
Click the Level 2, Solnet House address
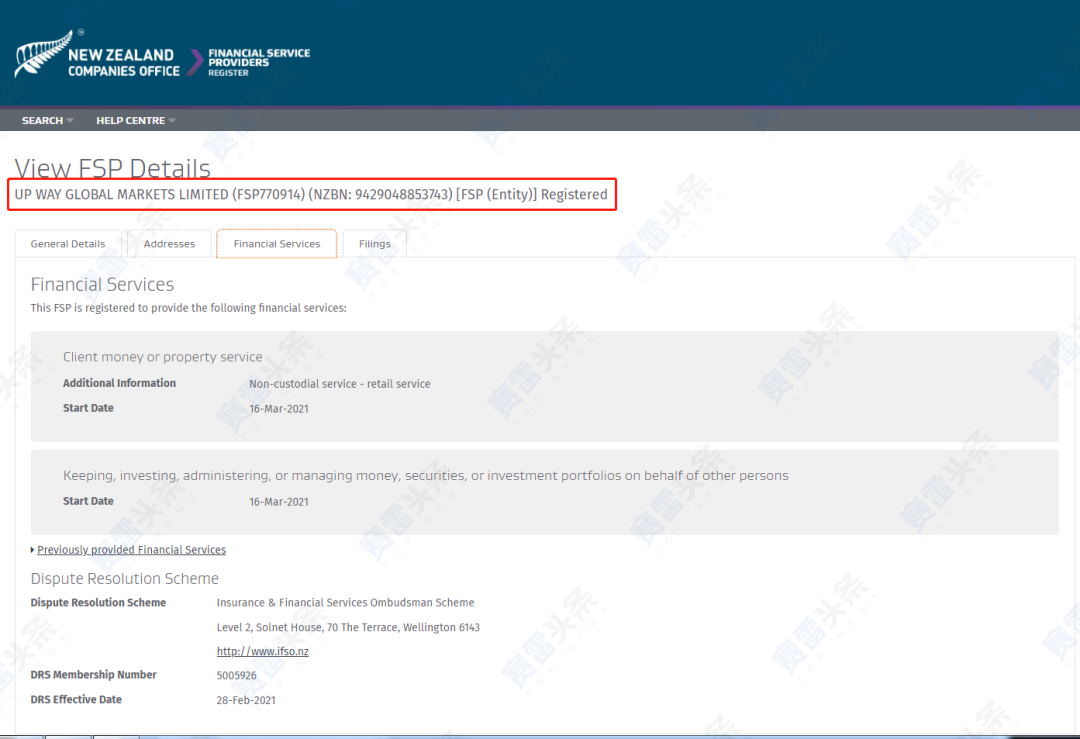click(348, 627)
